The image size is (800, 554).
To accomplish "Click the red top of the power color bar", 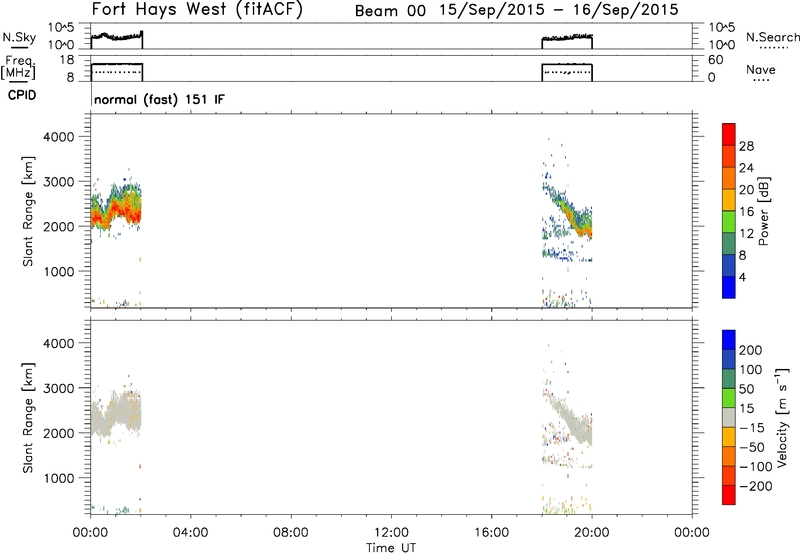I will (729, 132).
